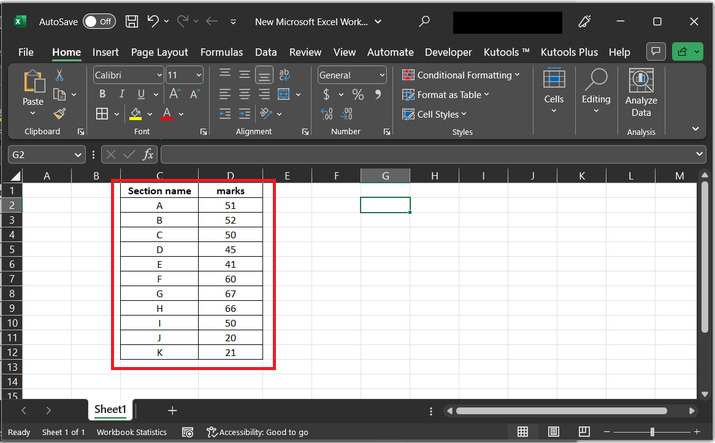Click the Format Painter brush icon

(59, 114)
